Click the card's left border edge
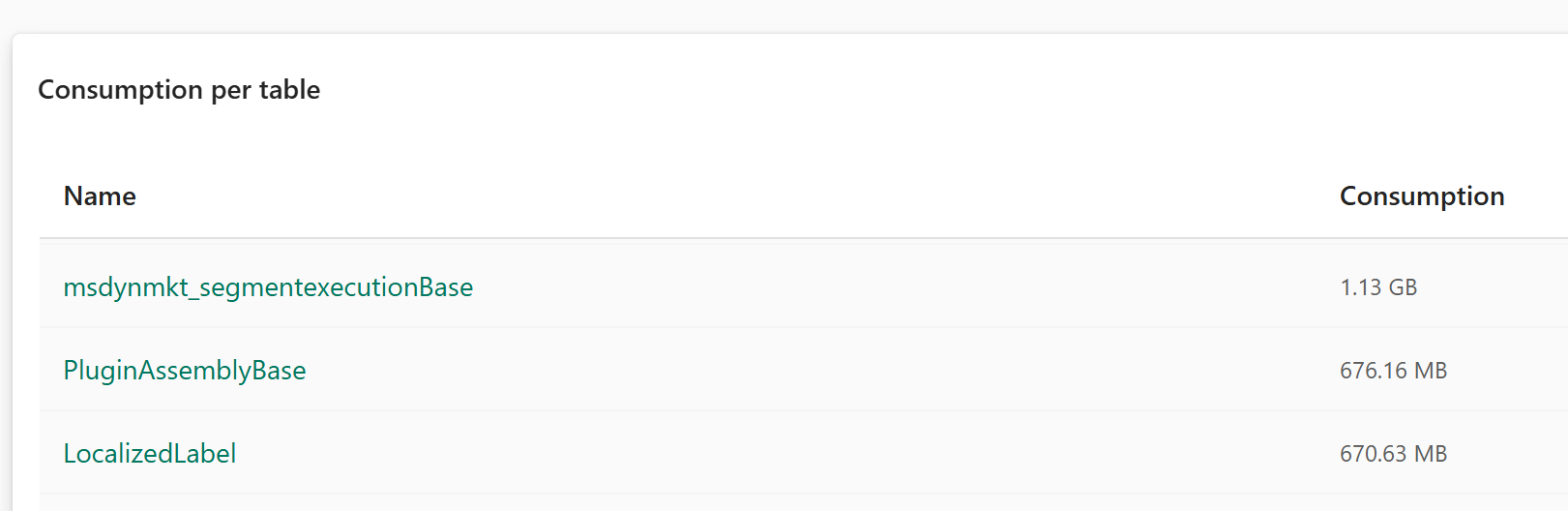 pyautogui.click(x=13, y=290)
